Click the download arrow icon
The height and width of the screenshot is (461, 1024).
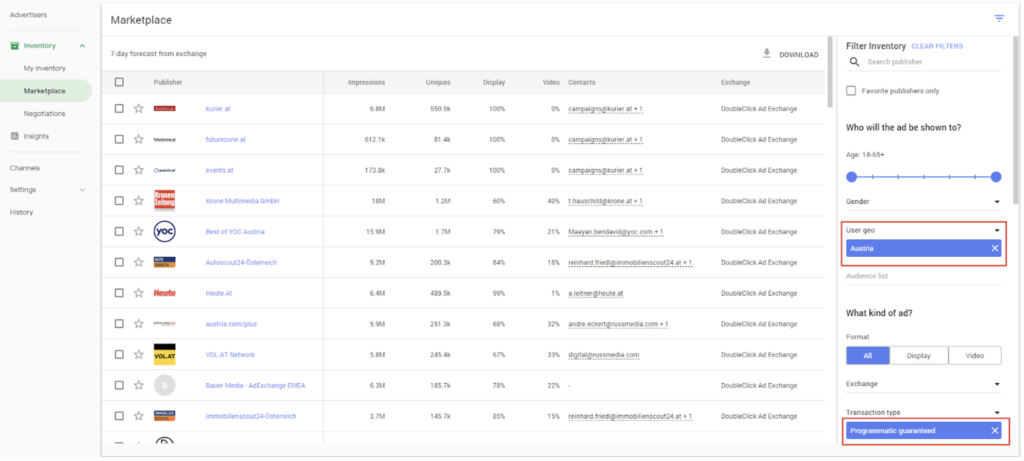point(766,54)
